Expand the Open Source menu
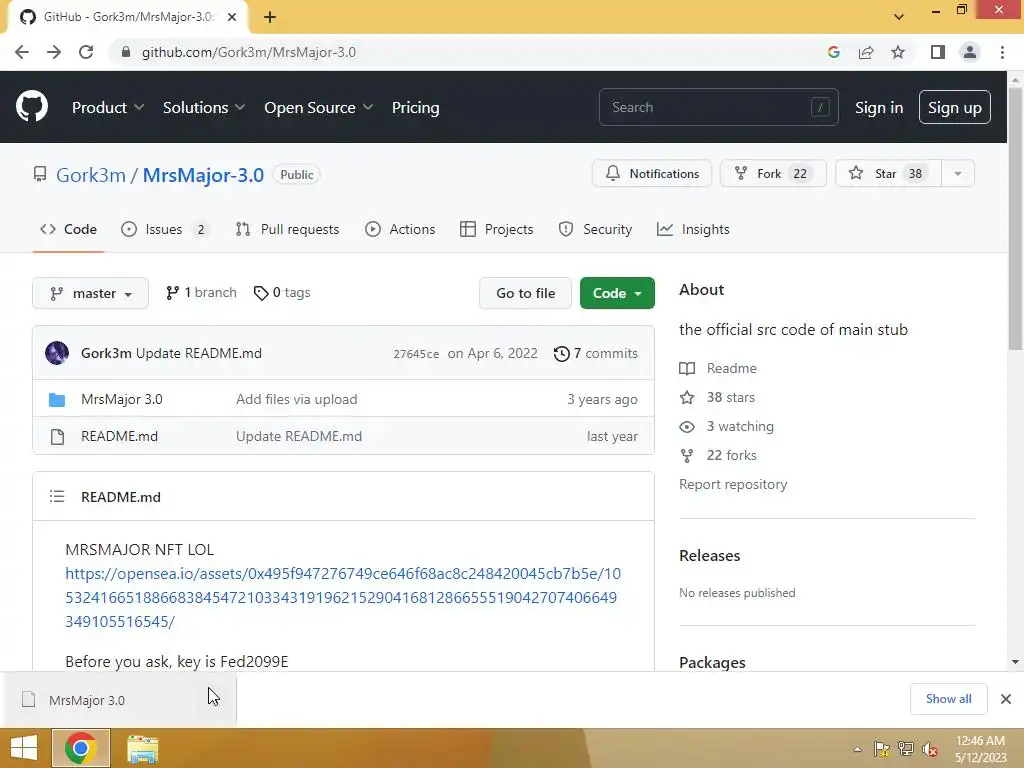Viewport: 1024px width, 768px height. pyautogui.click(x=318, y=107)
